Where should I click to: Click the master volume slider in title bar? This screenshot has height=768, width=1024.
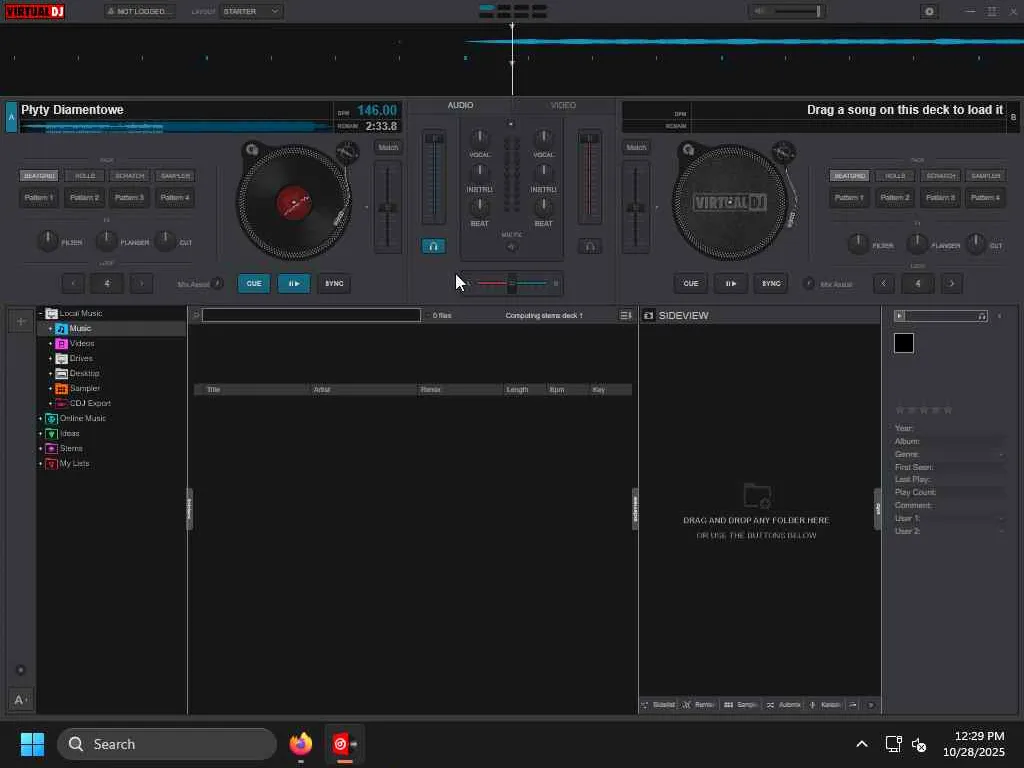[x=795, y=11]
